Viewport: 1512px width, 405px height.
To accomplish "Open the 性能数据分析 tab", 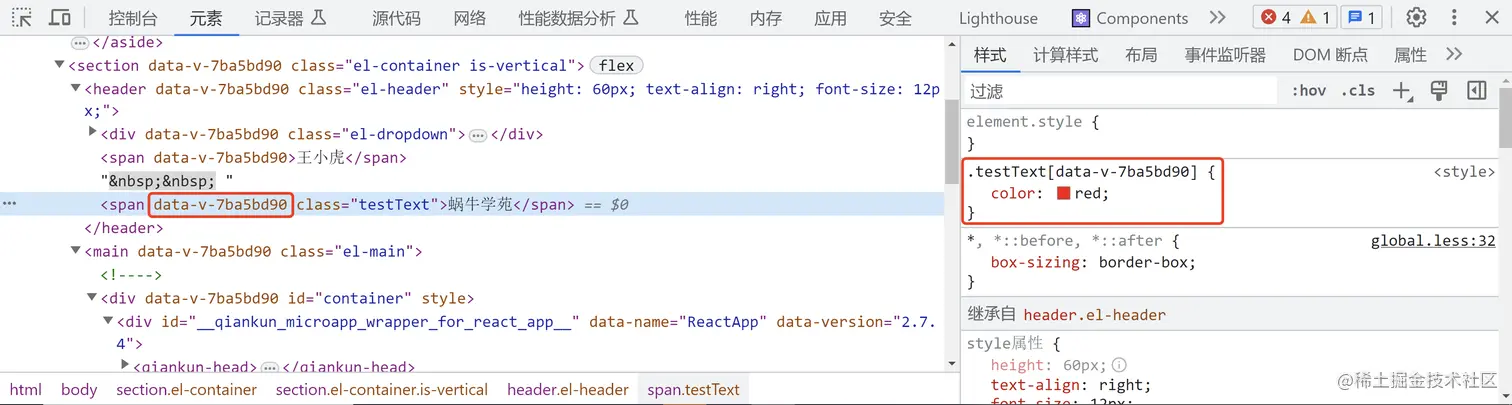I will [578, 18].
